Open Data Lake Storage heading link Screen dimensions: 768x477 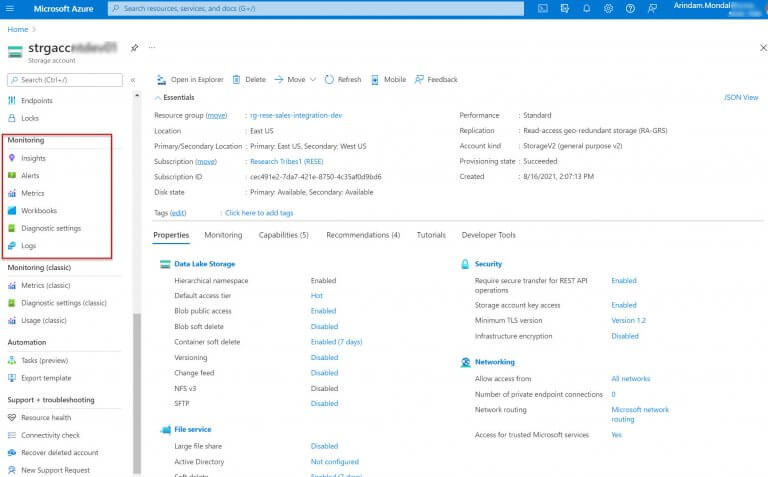click(x=204, y=264)
